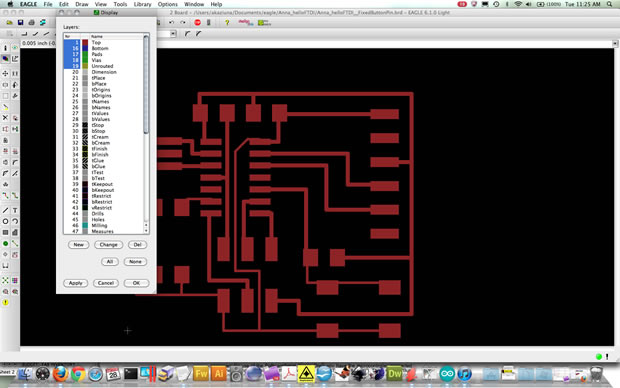The width and height of the screenshot is (620, 388).
Task: Toggle visibility of layer 20 Dimension
Action: 71,72
